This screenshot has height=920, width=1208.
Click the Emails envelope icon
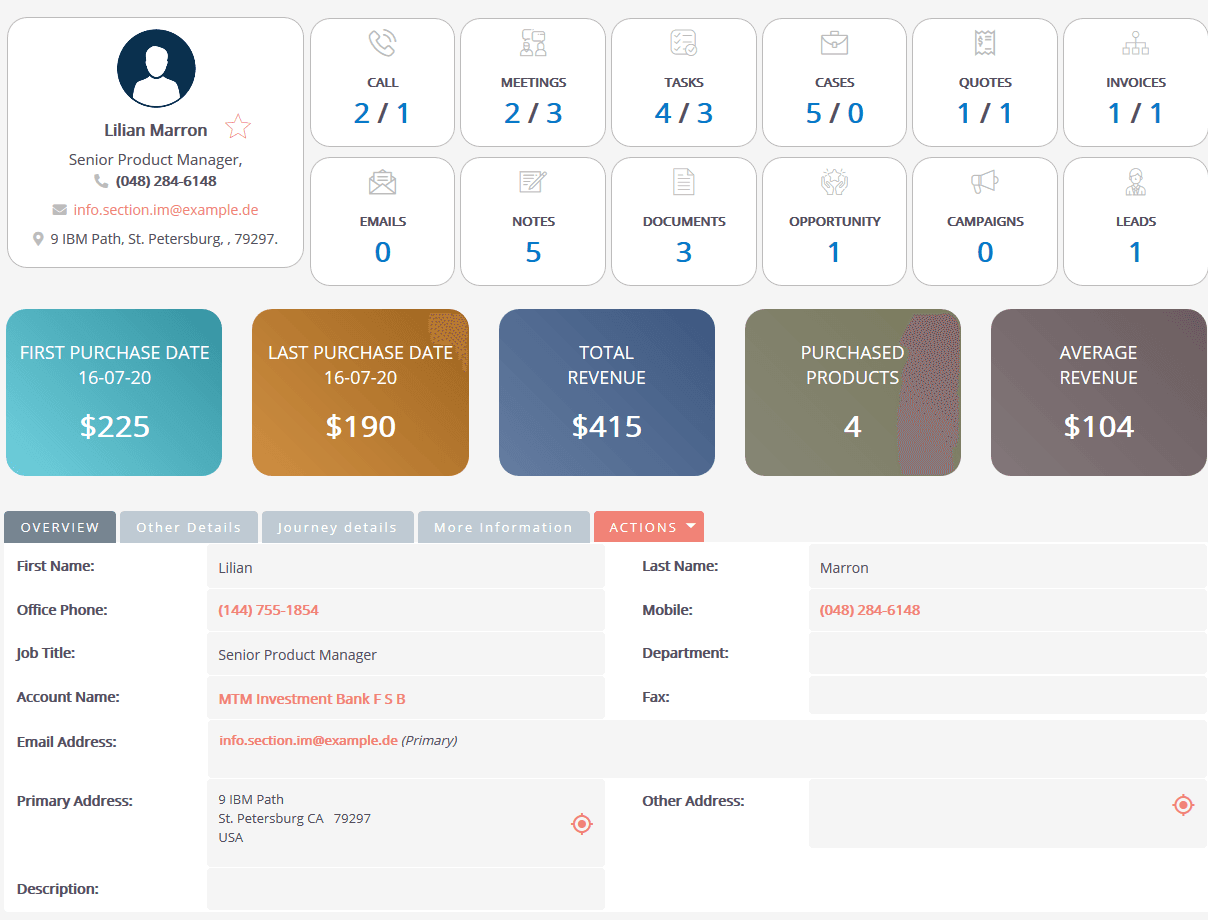click(x=381, y=182)
